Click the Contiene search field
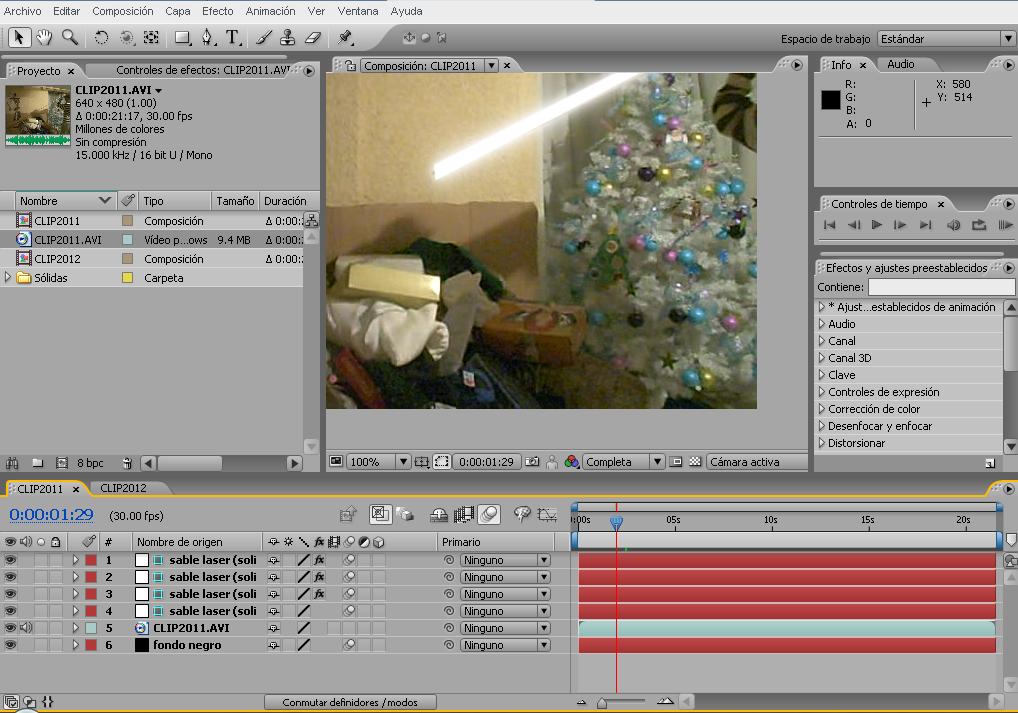The image size is (1018, 713). tap(941, 287)
